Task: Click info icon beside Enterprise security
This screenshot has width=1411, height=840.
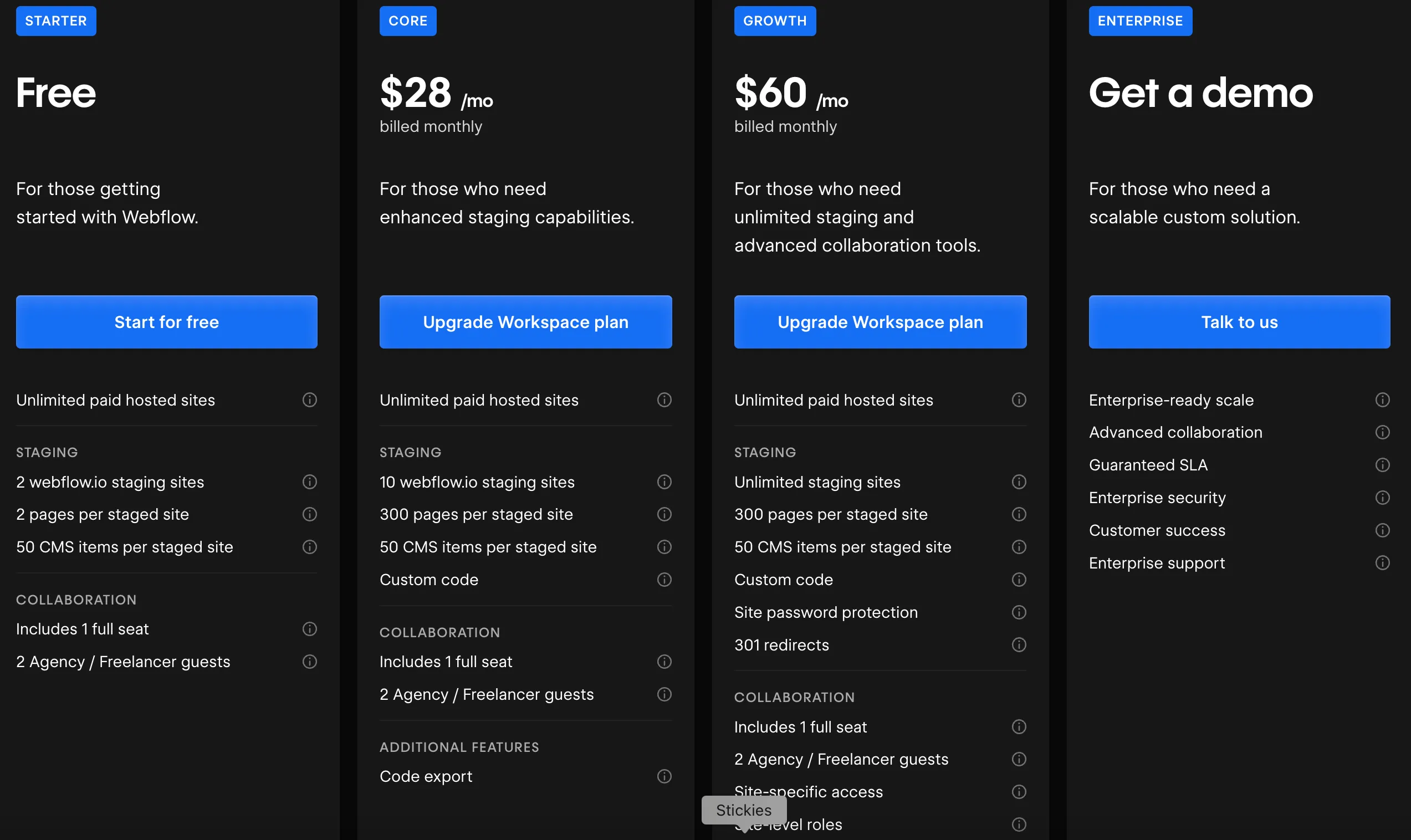Action: 1382,498
